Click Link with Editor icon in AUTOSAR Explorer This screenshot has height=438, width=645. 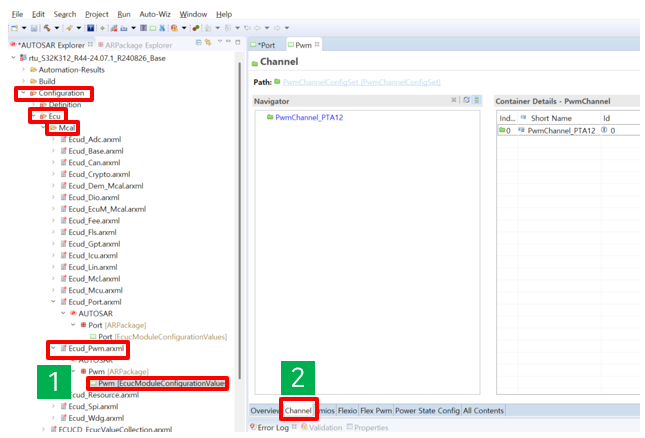208,42
